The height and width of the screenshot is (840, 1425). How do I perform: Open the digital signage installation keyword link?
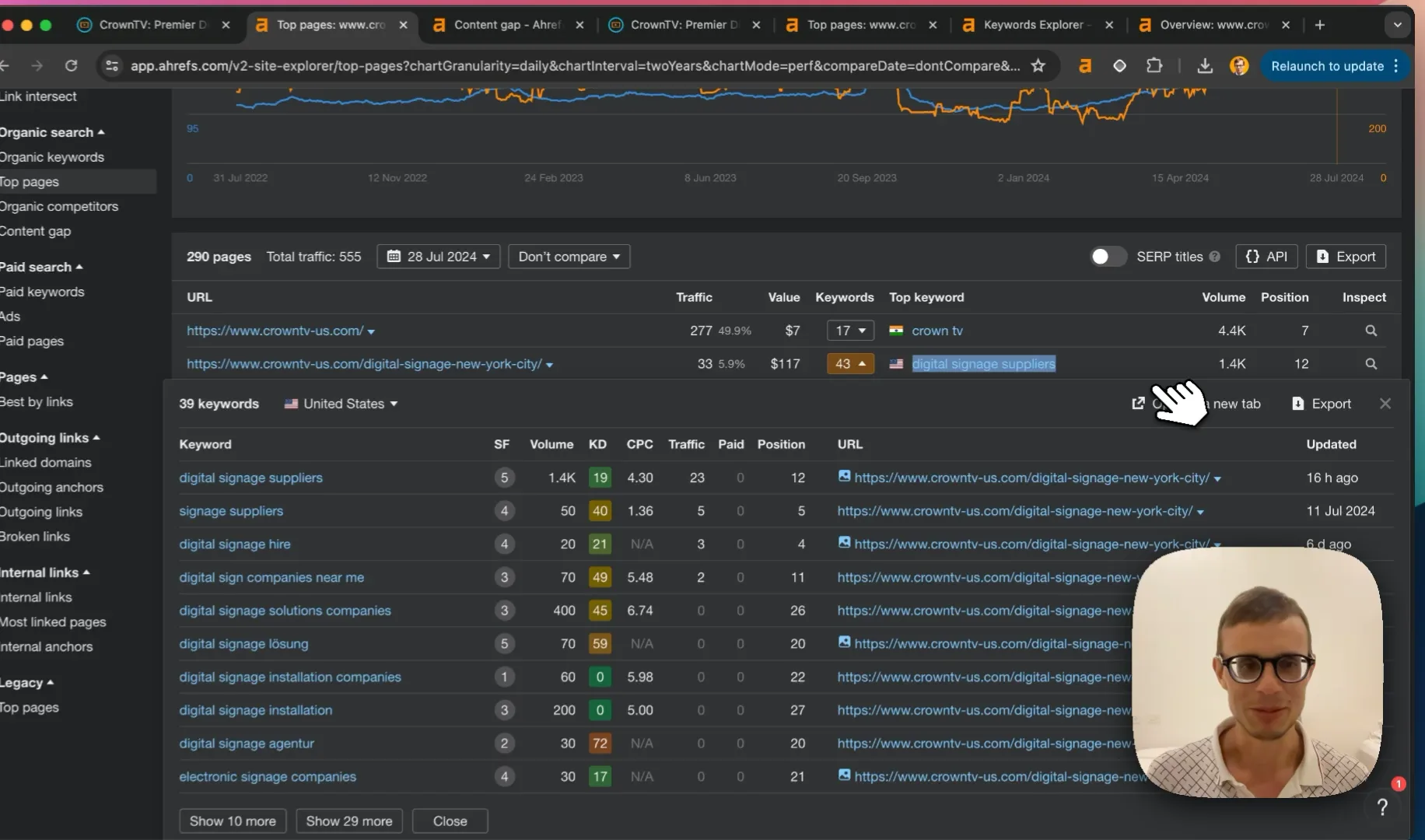255,710
